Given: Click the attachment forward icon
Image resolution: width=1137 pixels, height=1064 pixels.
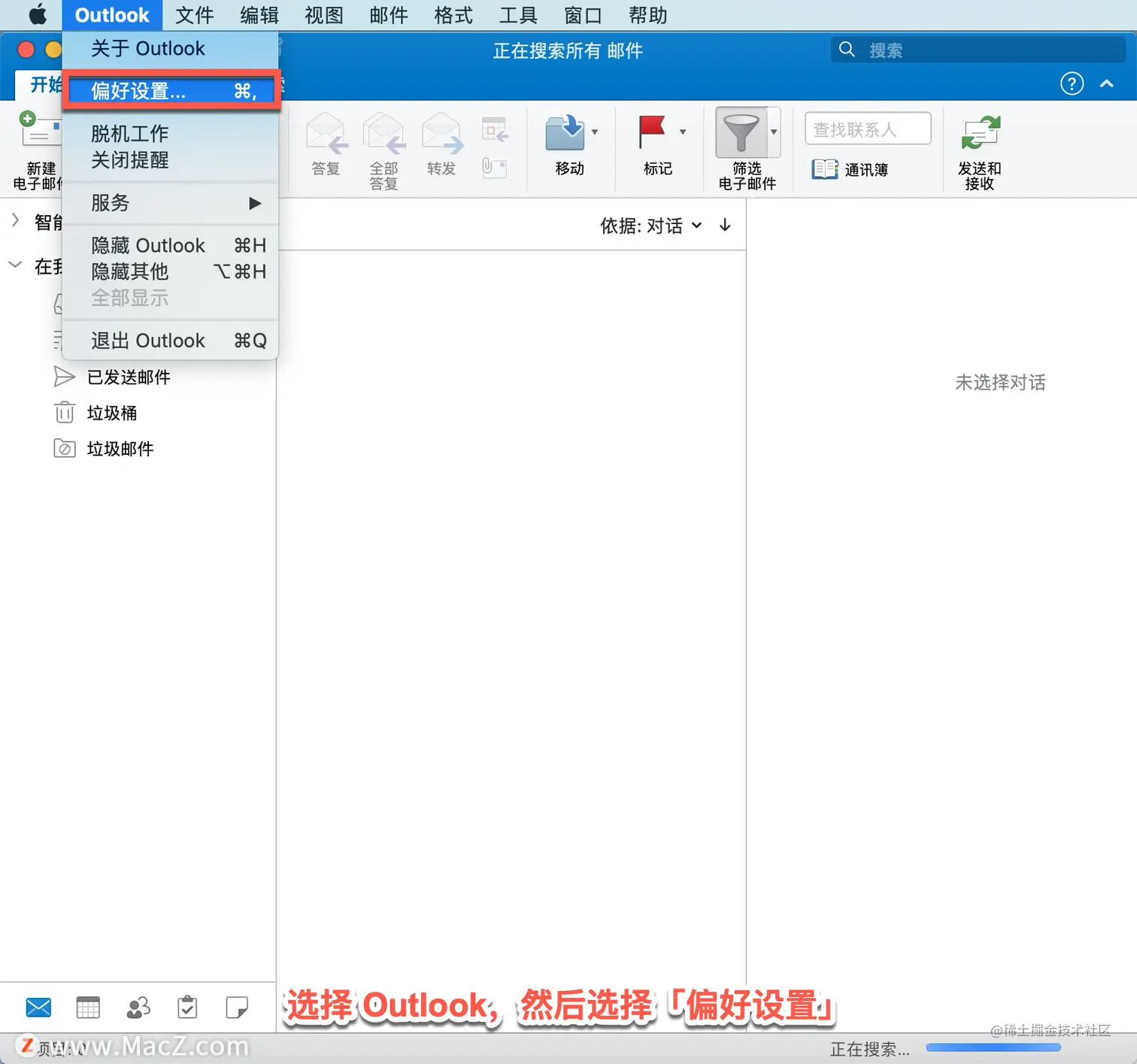Looking at the screenshot, I should pos(494,167).
